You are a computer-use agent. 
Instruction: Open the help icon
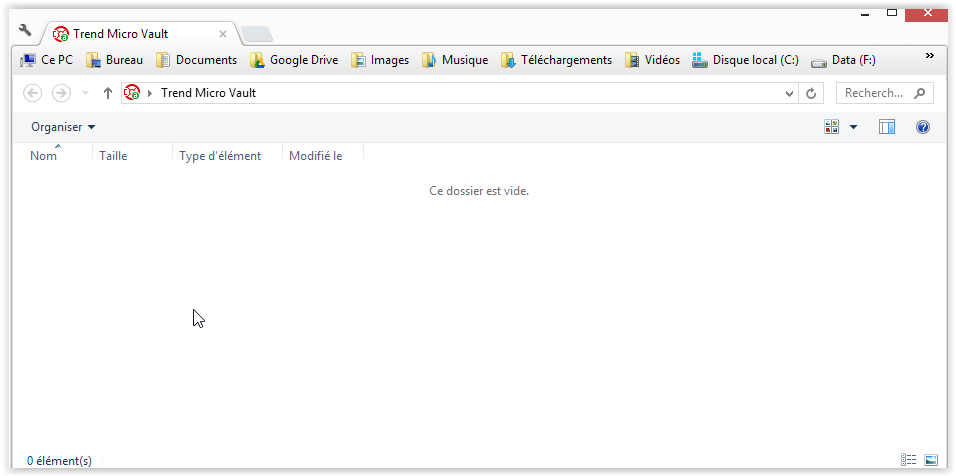[923, 127]
